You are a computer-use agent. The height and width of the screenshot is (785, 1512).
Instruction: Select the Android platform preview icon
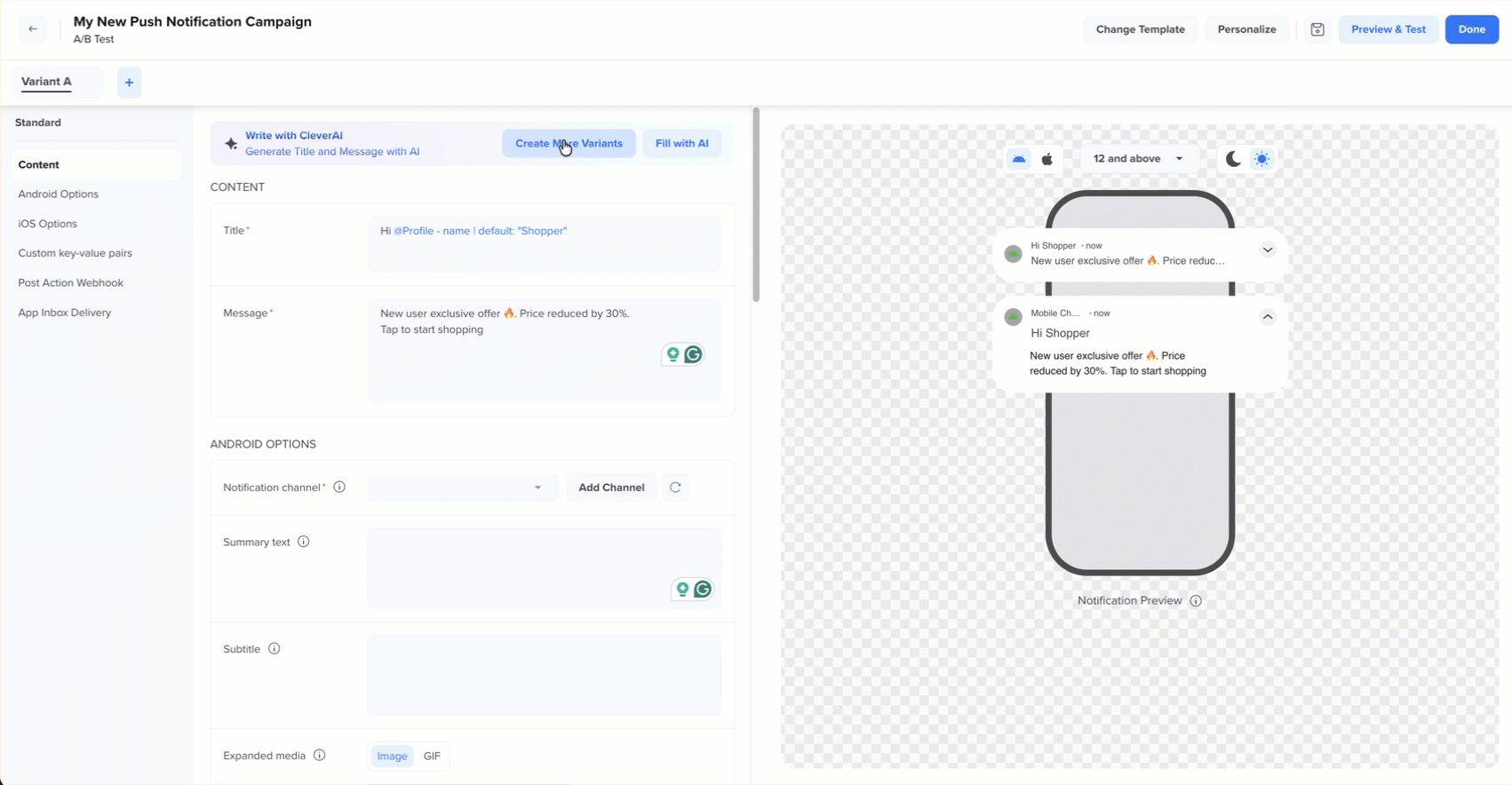point(1019,159)
